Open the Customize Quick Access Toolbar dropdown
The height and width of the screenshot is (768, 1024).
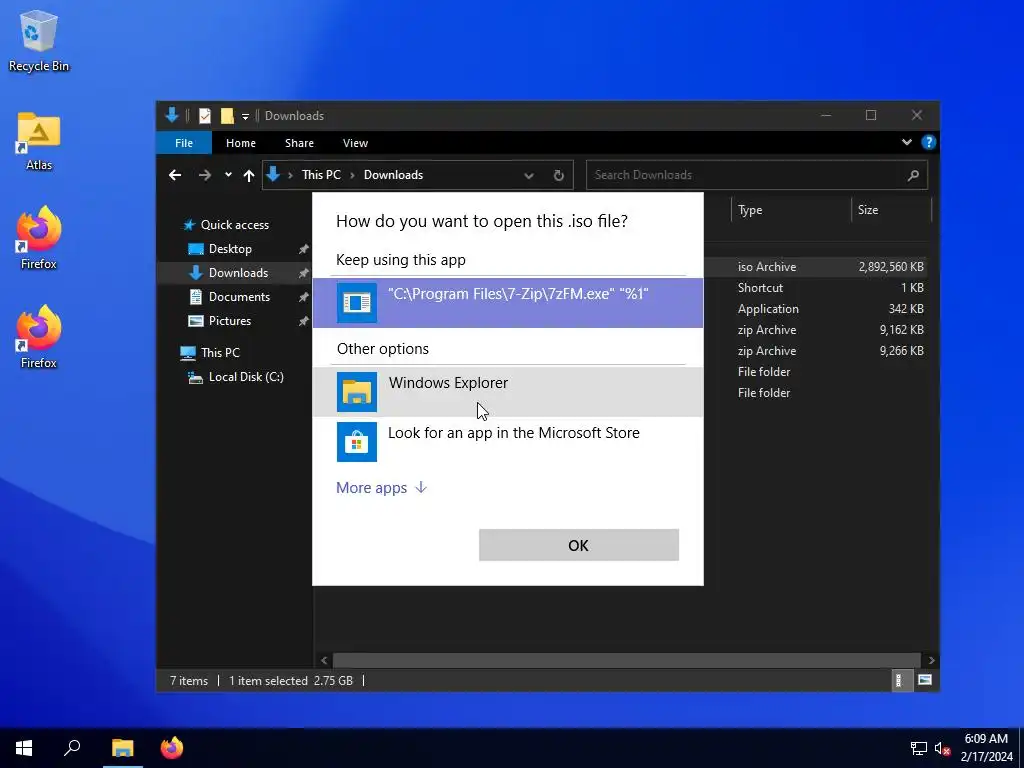245,116
